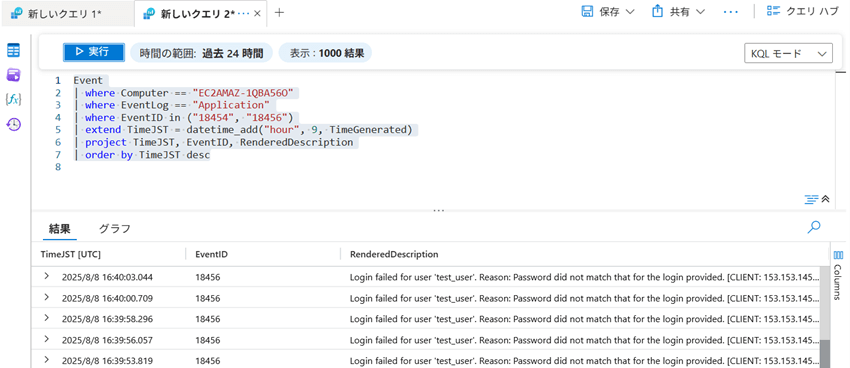Open the Columns side panel
Viewport: 850px width, 368px height.
click(x=838, y=275)
